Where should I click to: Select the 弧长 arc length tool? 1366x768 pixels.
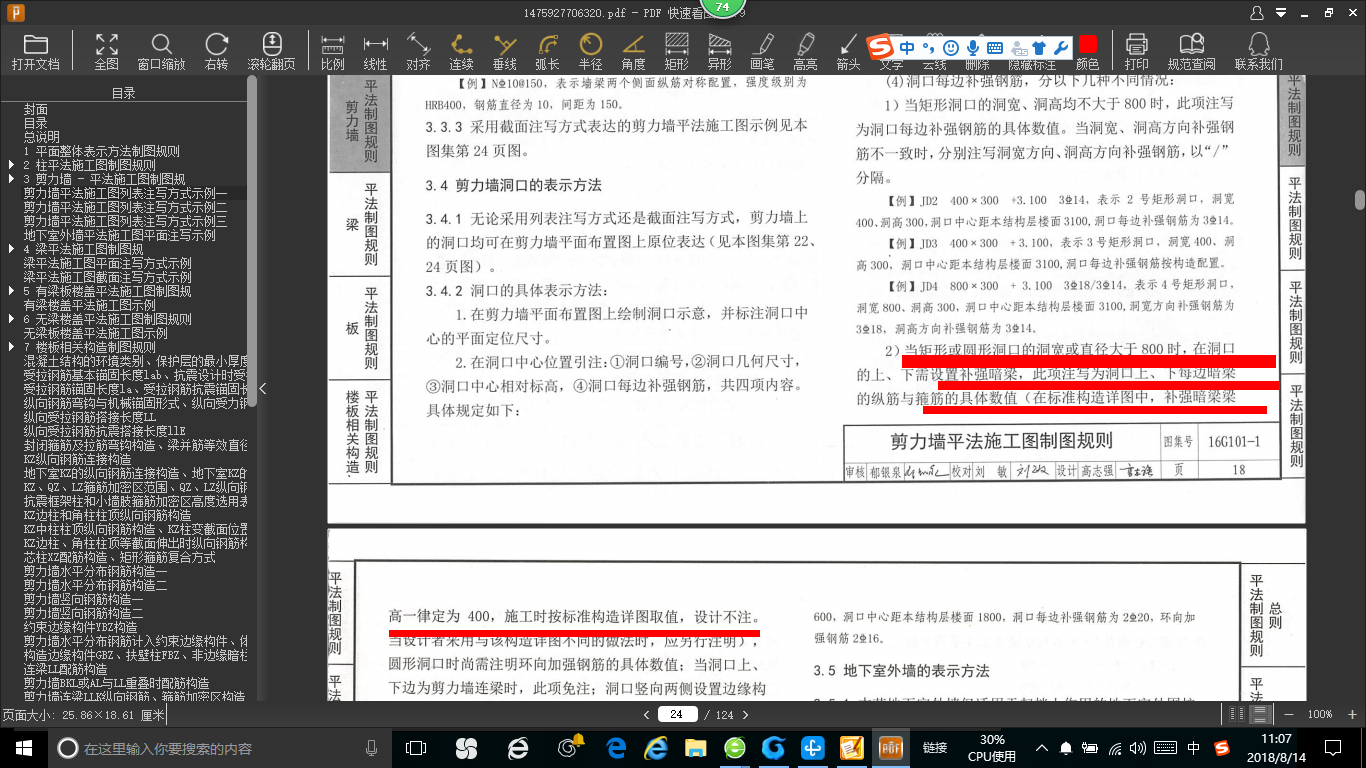pyautogui.click(x=547, y=52)
